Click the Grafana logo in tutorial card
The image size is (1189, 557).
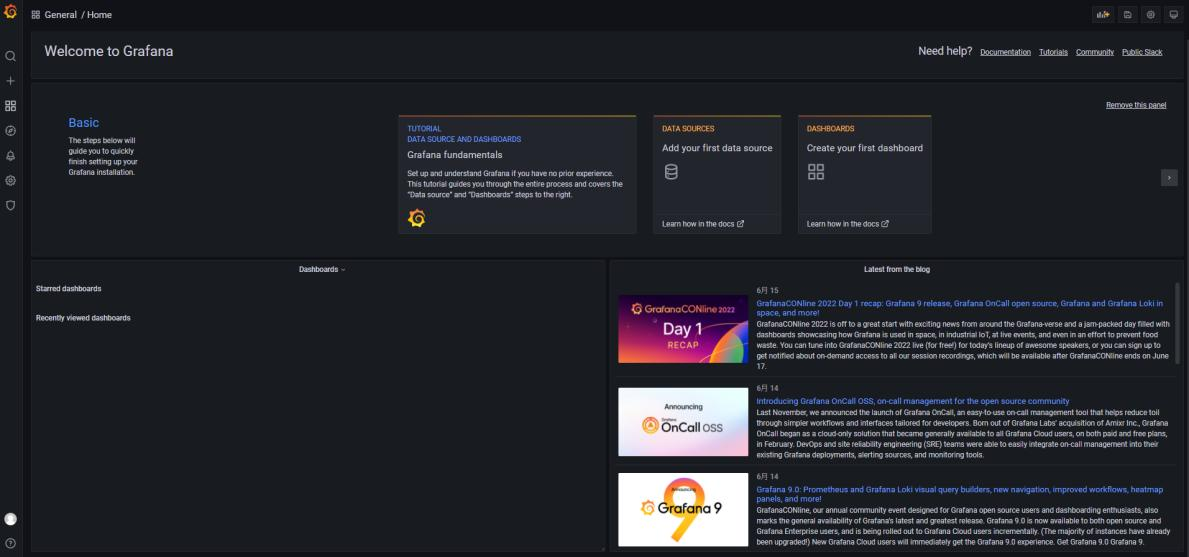click(416, 218)
